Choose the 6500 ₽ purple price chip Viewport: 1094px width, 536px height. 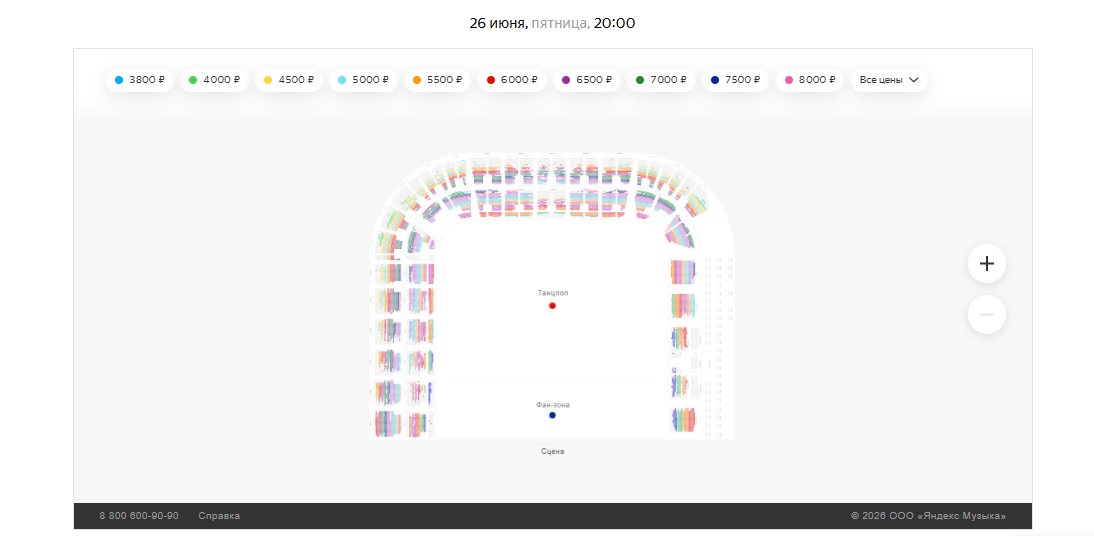586,80
